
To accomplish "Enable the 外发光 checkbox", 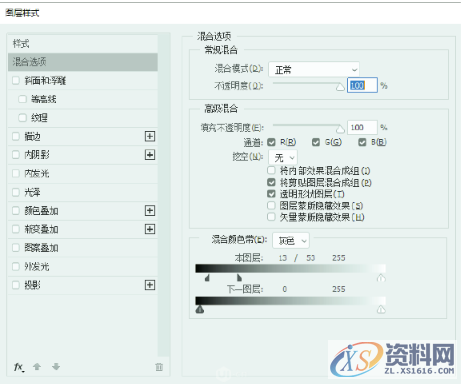I will (x=16, y=266).
